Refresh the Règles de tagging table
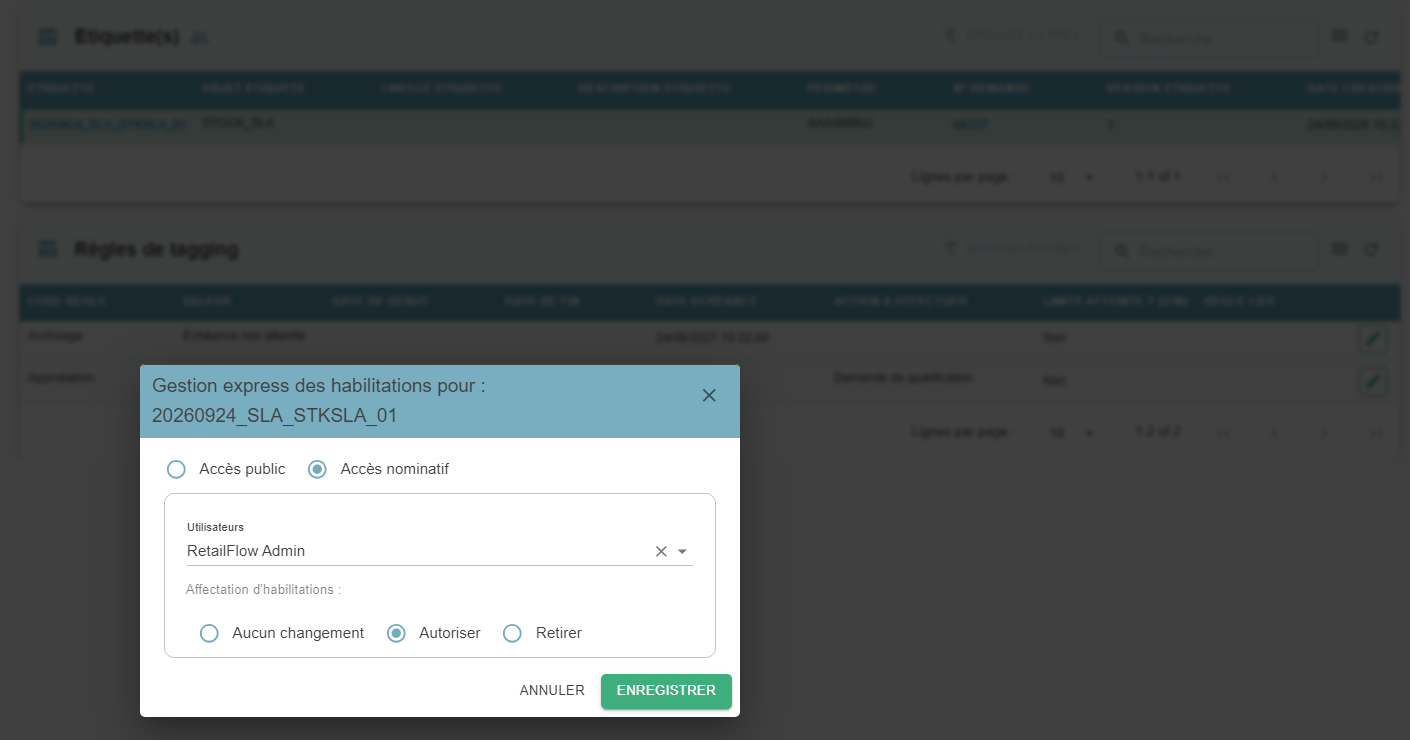 tap(1372, 249)
